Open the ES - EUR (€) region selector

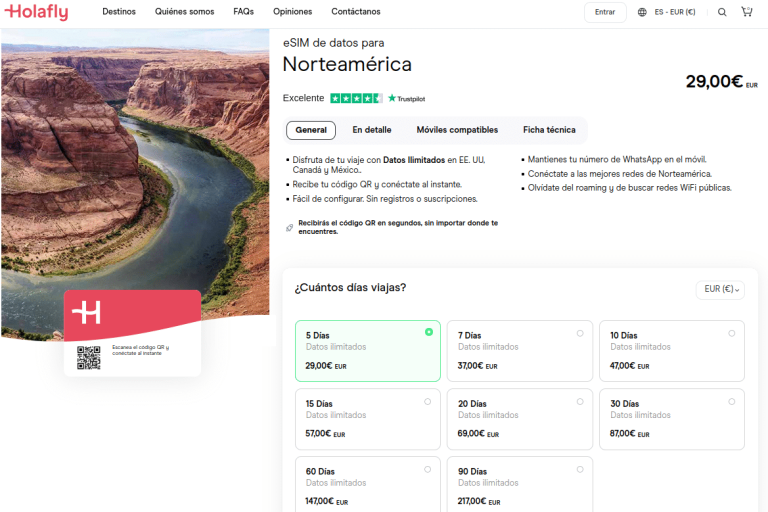pyautogui.click(x=676, y=12)
